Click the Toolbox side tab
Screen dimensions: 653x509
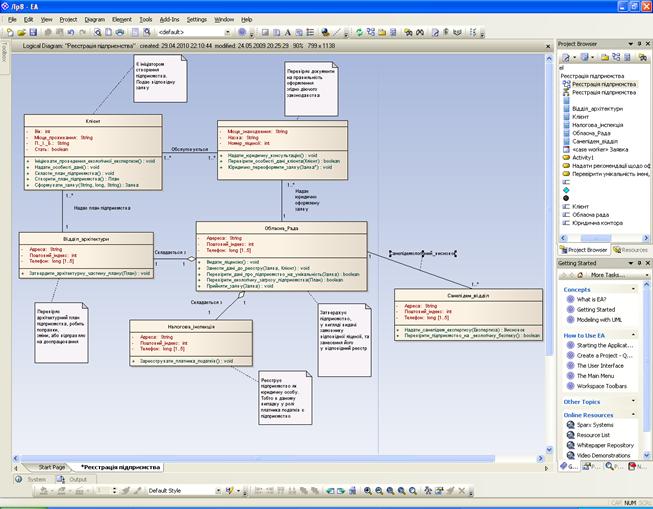(x=4, y=50)
